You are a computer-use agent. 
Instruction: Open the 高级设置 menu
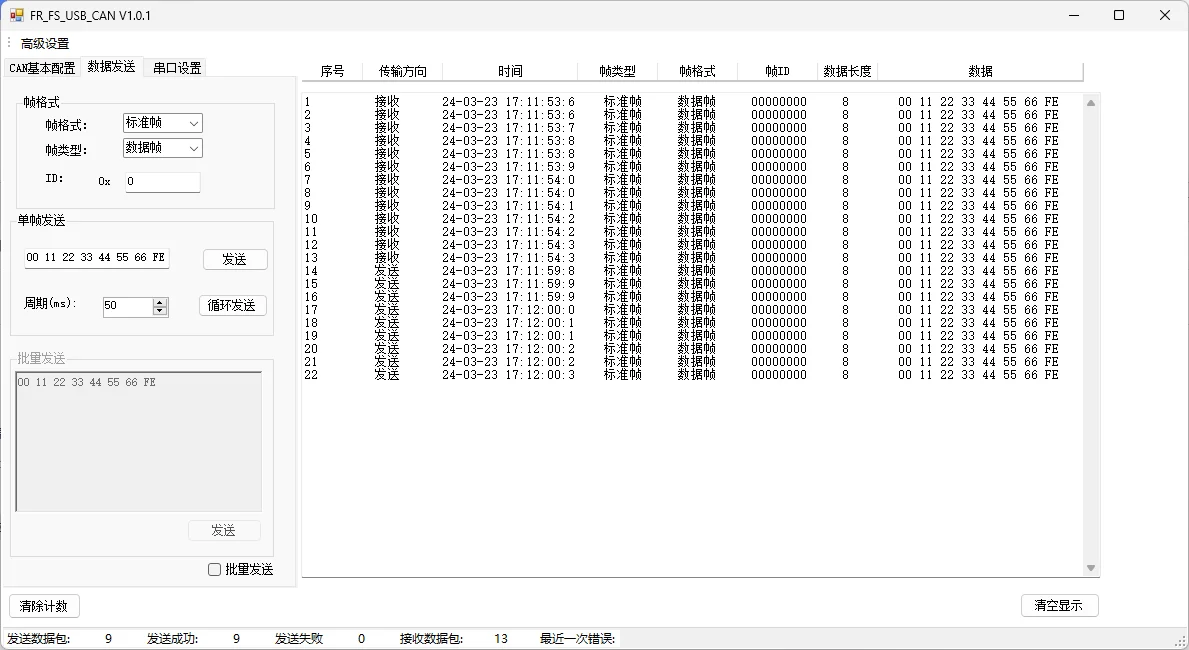point(45,44)
